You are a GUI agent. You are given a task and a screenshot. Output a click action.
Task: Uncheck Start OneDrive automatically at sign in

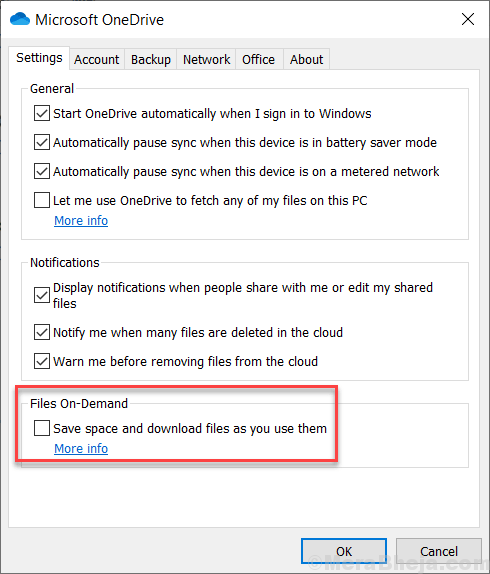[42, 113]
